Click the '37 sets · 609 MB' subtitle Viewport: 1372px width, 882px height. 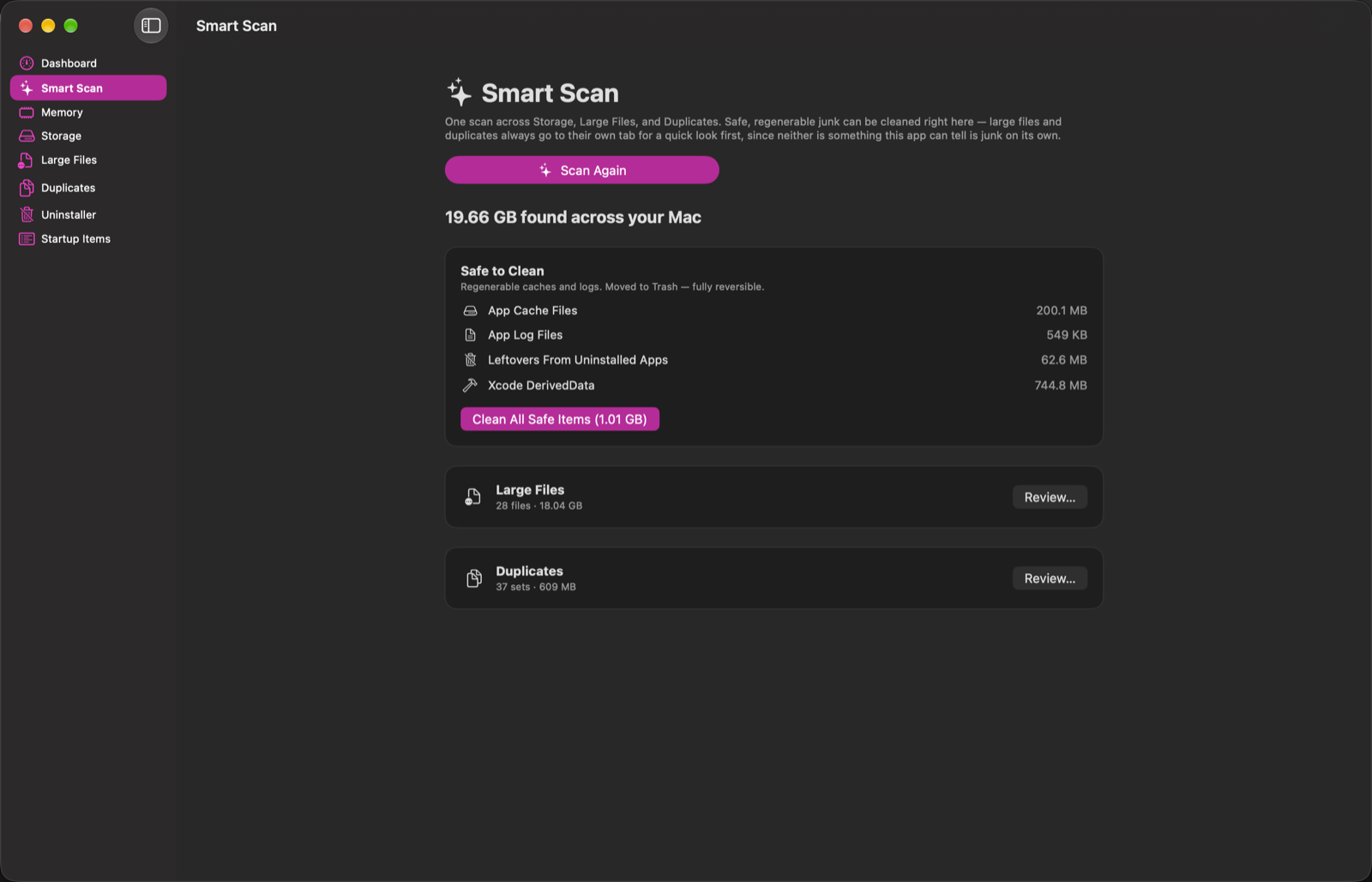point(536,588)
